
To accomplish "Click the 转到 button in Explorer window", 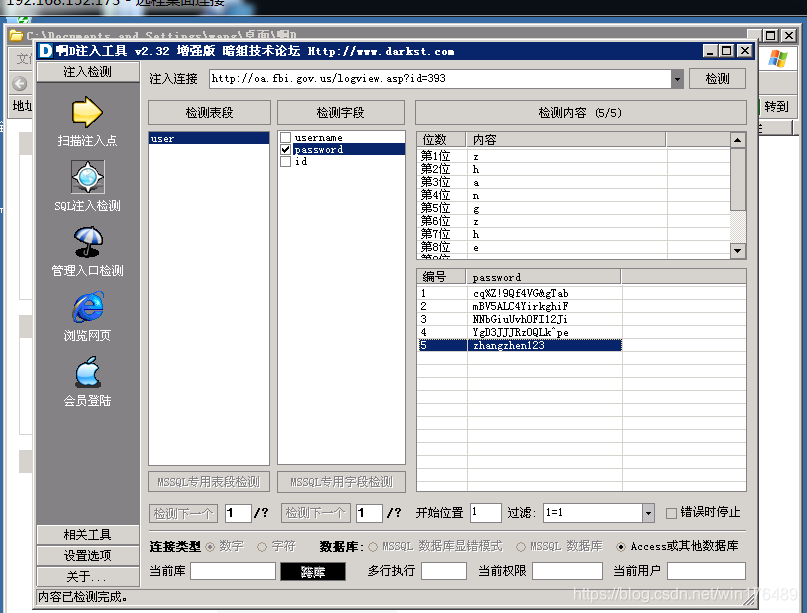I will click(776, 107).
